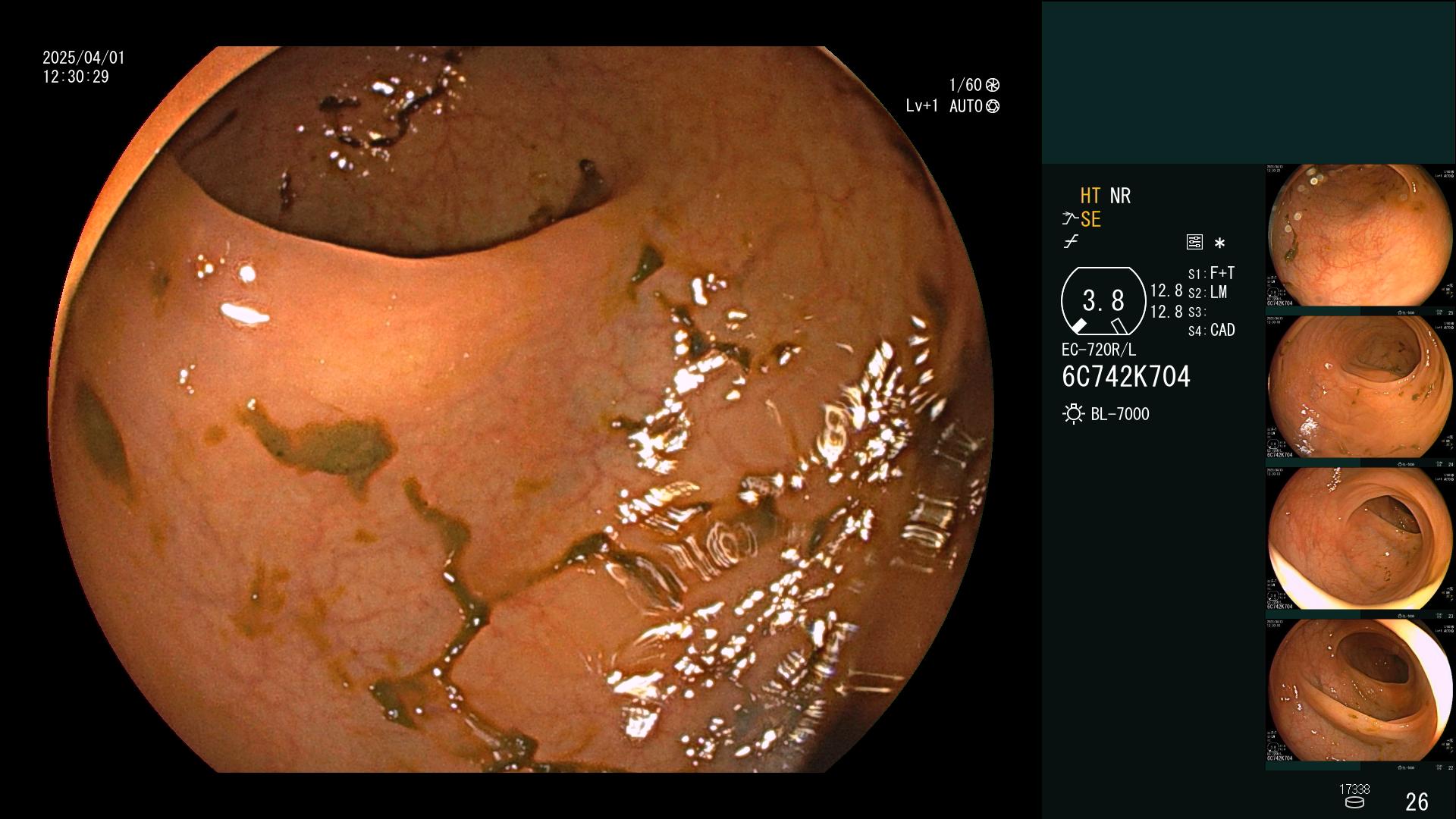Click the scope diameter 3.8 diagram

click(x=1103, y=301)
